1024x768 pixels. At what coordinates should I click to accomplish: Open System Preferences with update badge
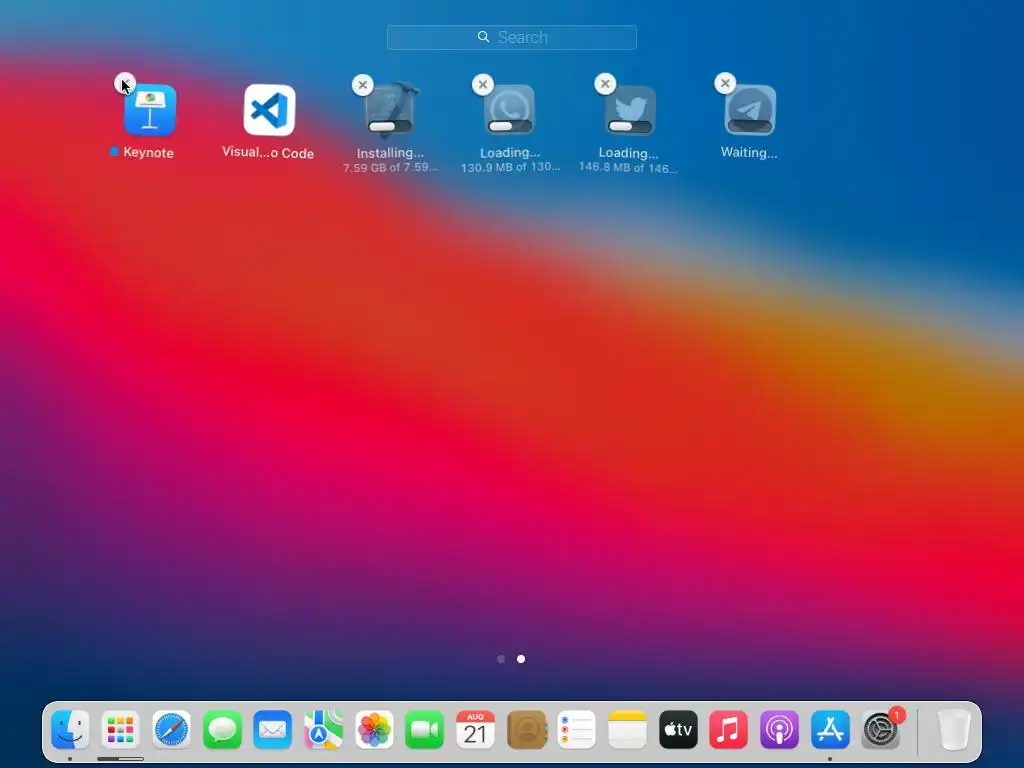point(881,729)
